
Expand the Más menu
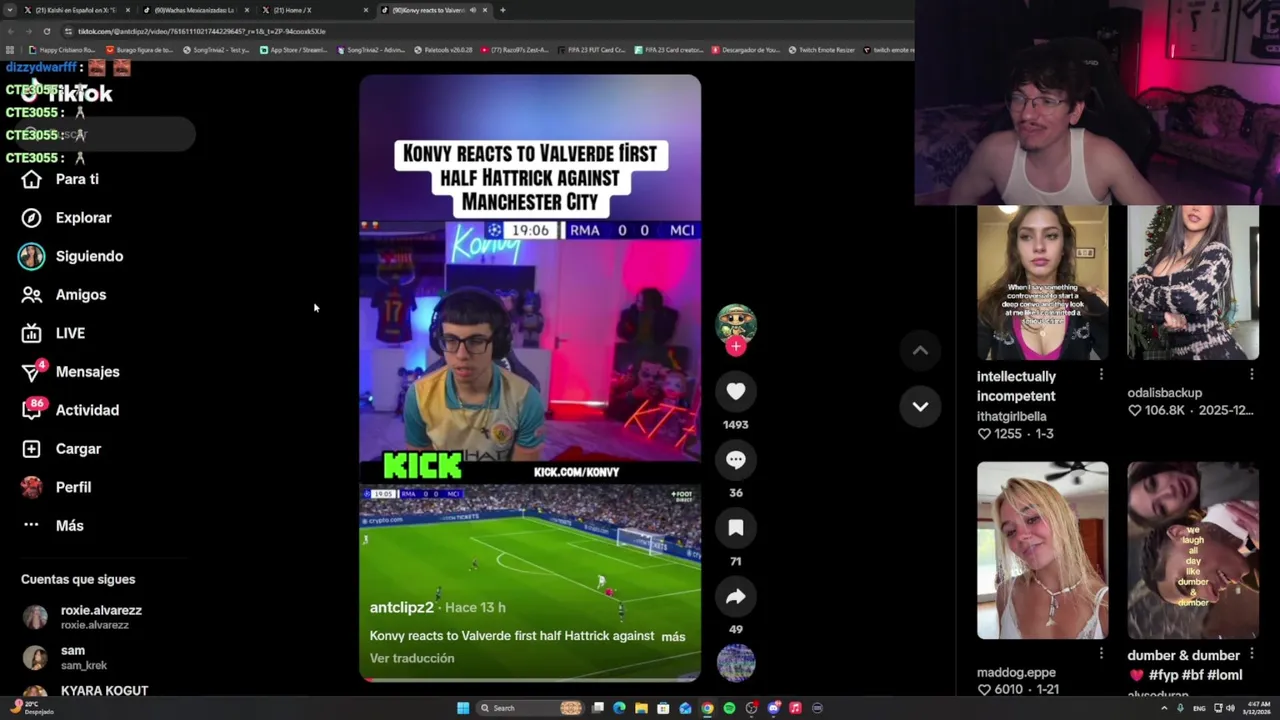pyautogui.click(x=52, y=526)
